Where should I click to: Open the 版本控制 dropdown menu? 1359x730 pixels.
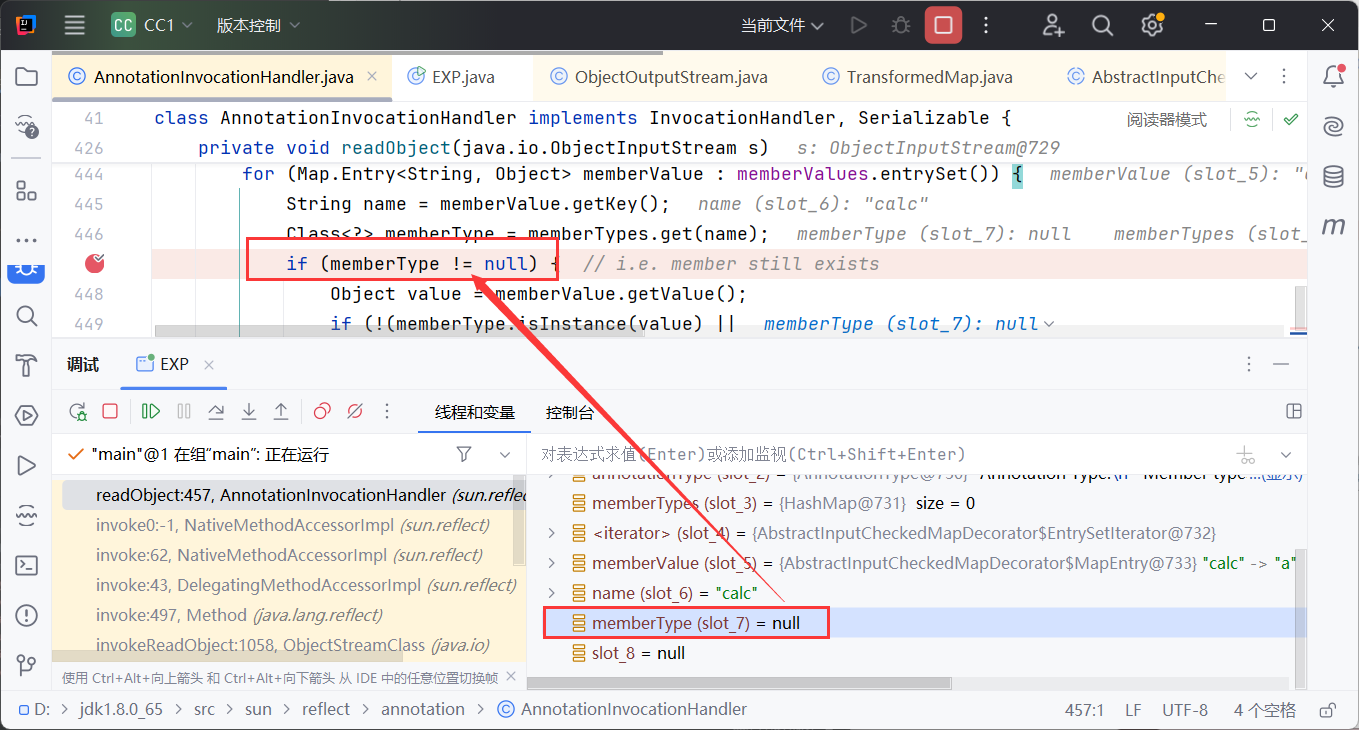click(x=258, y=26)
